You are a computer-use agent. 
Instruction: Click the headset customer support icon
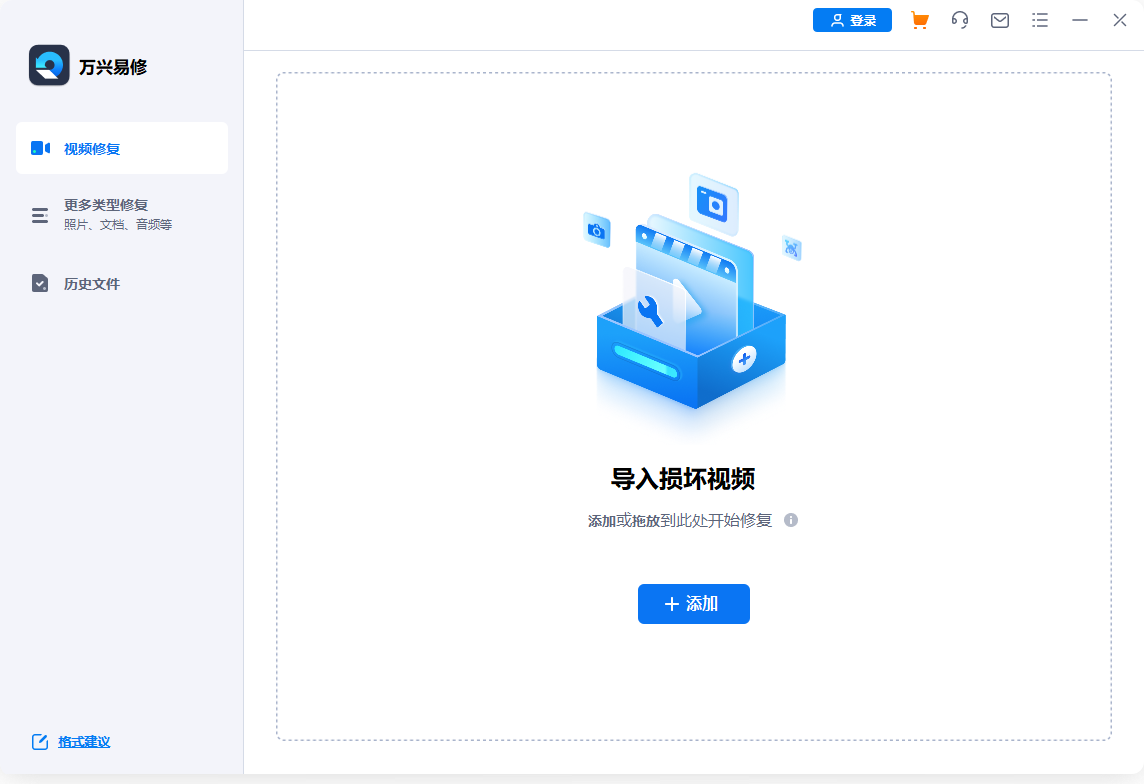point(959,20)
